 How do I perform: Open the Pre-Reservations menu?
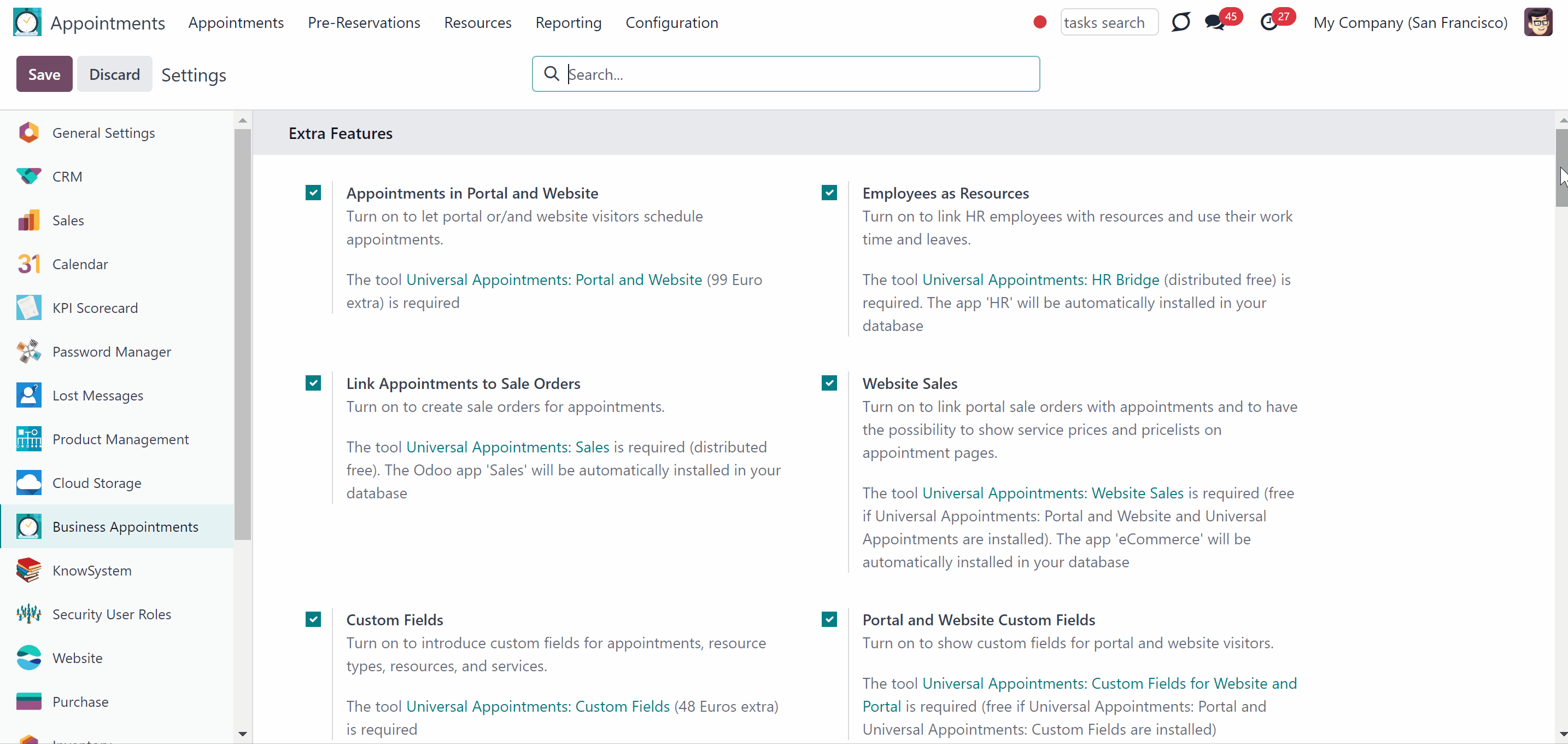click(364, 22)
